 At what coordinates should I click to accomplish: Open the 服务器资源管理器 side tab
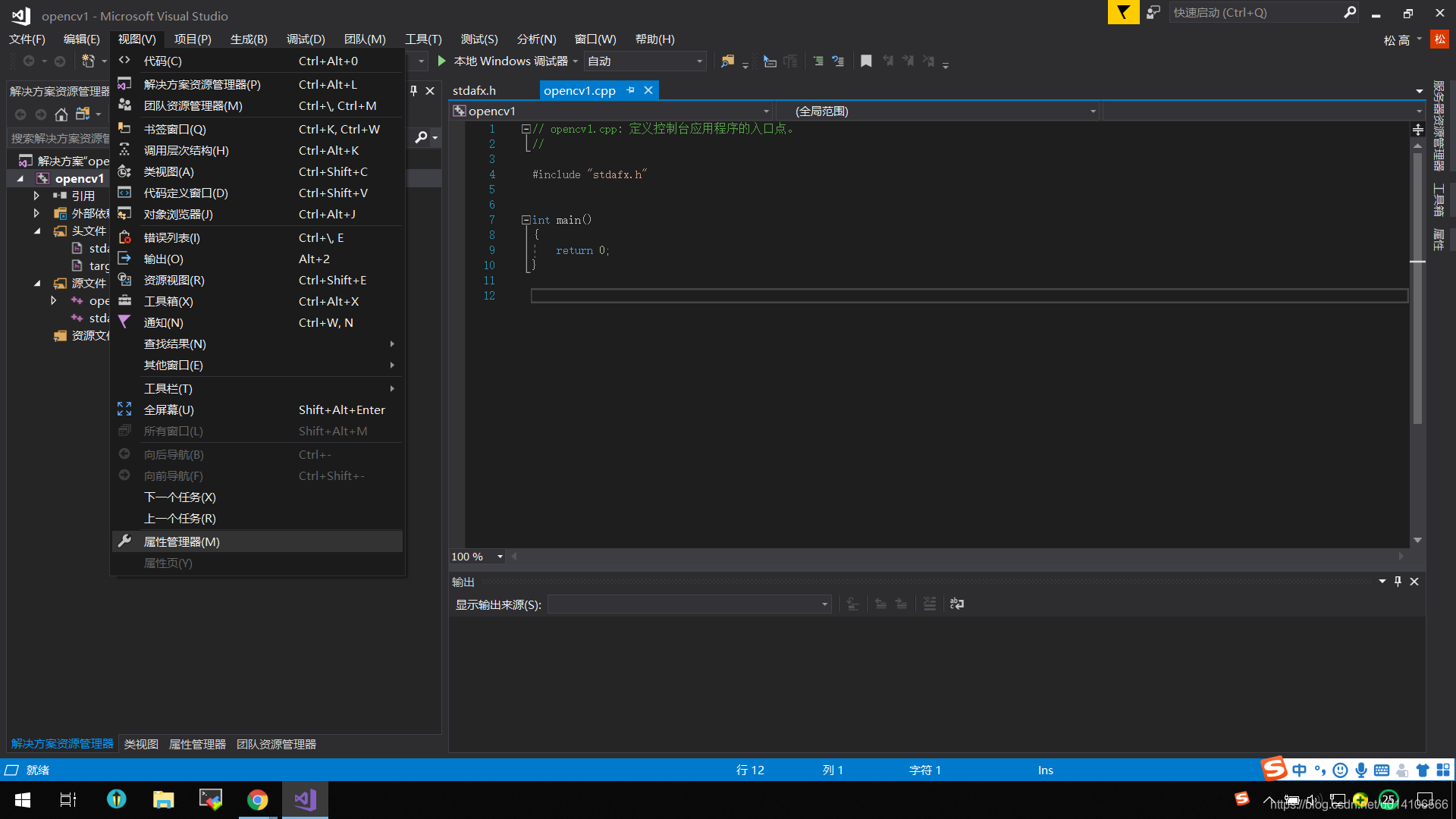[1438, 126]
